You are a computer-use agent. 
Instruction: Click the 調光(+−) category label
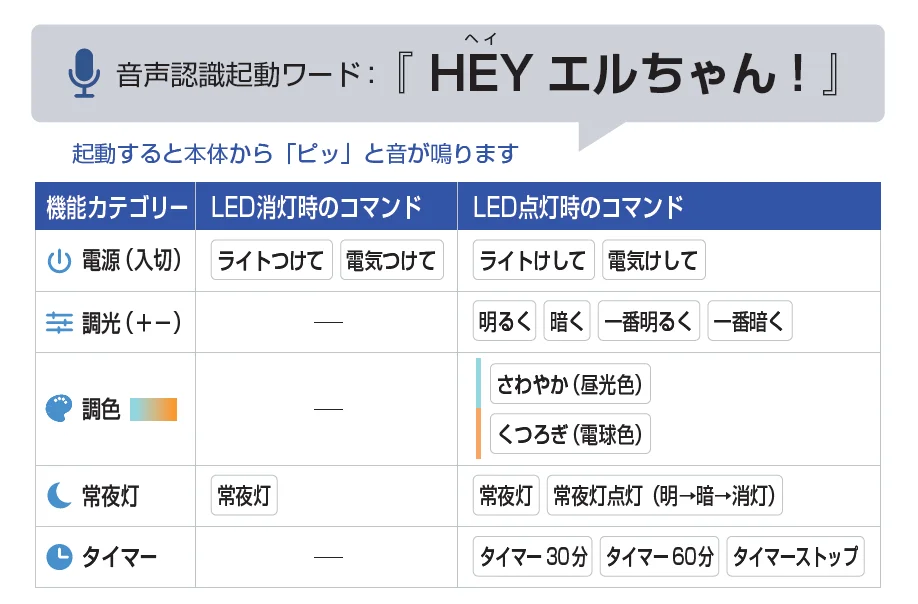tap(132, 322)
